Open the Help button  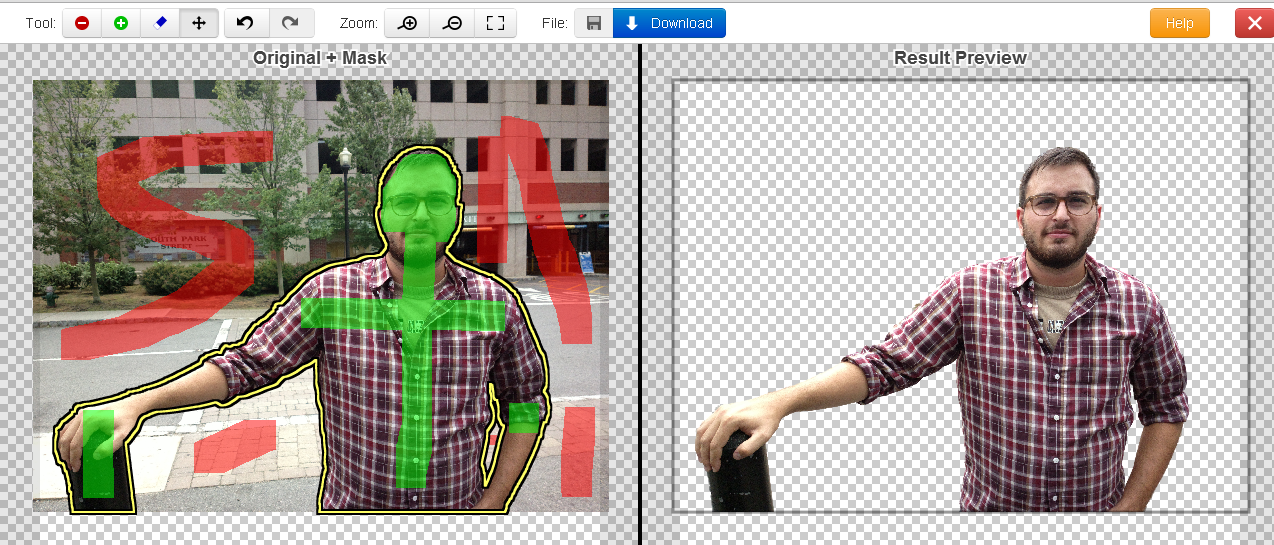click(1179, 23)
